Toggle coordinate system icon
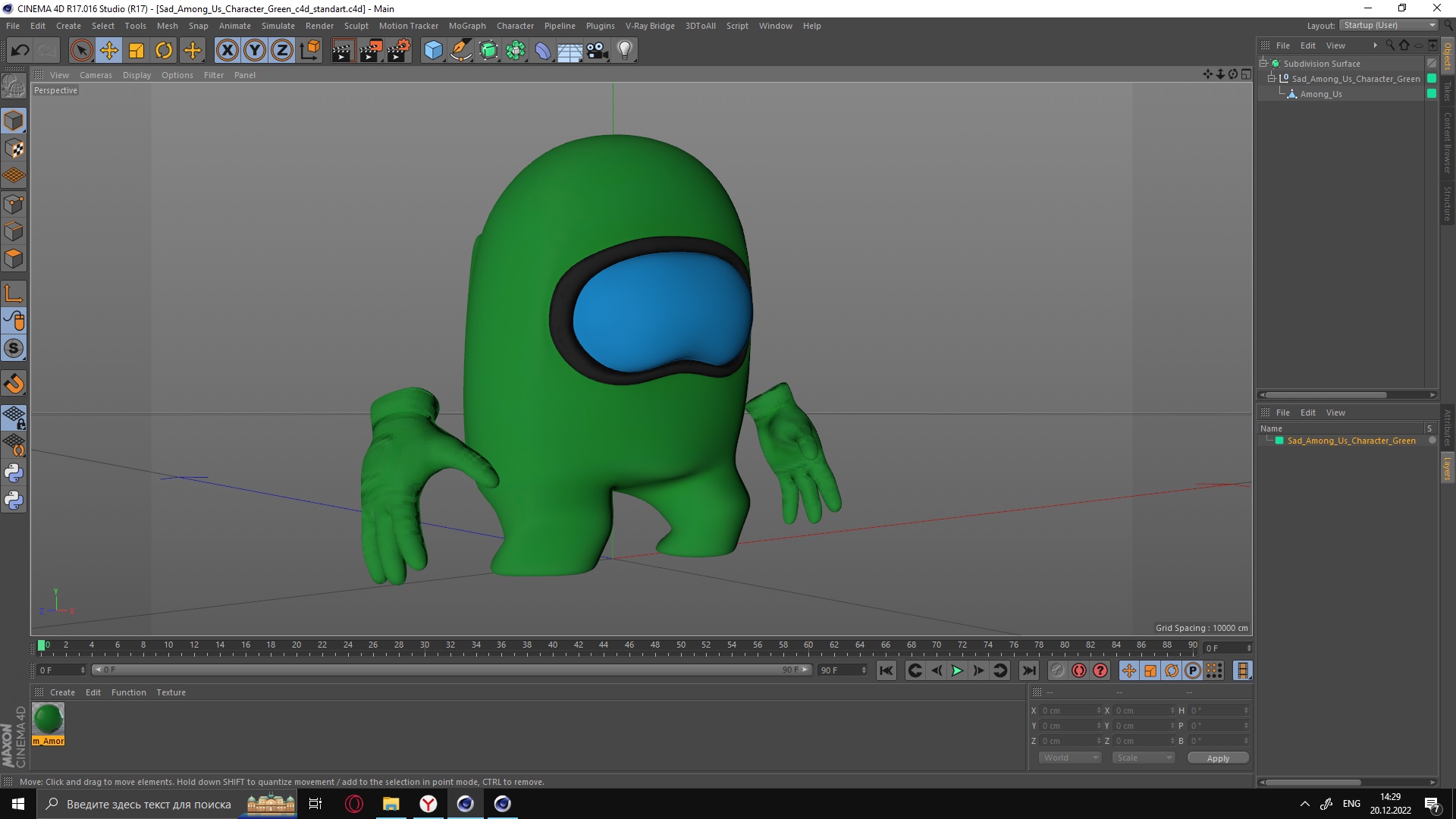Image resolution: width=1456 pixels, height=819 pixels. [309, 51]
